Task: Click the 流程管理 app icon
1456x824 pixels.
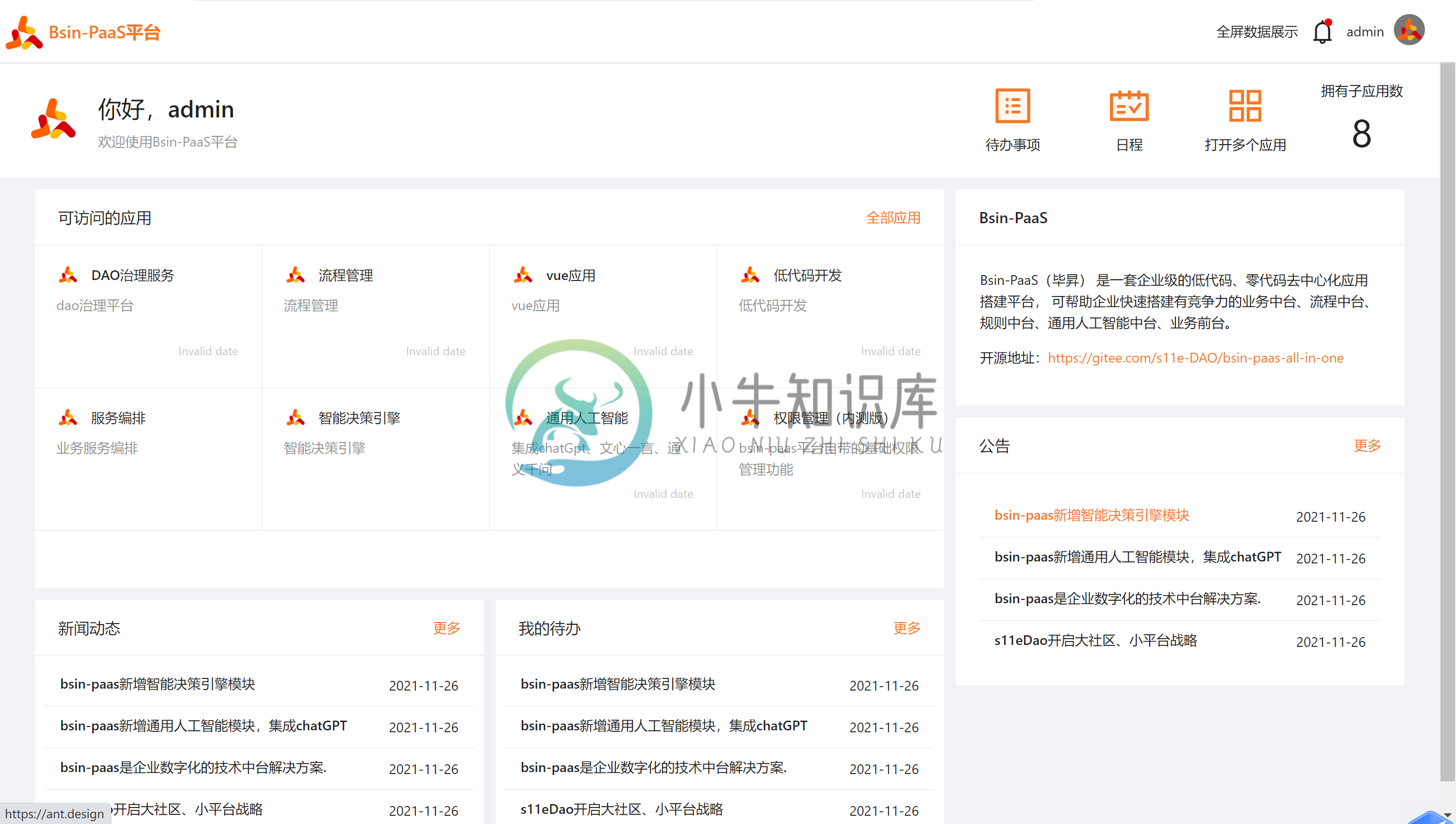Action: click(296, 275)
